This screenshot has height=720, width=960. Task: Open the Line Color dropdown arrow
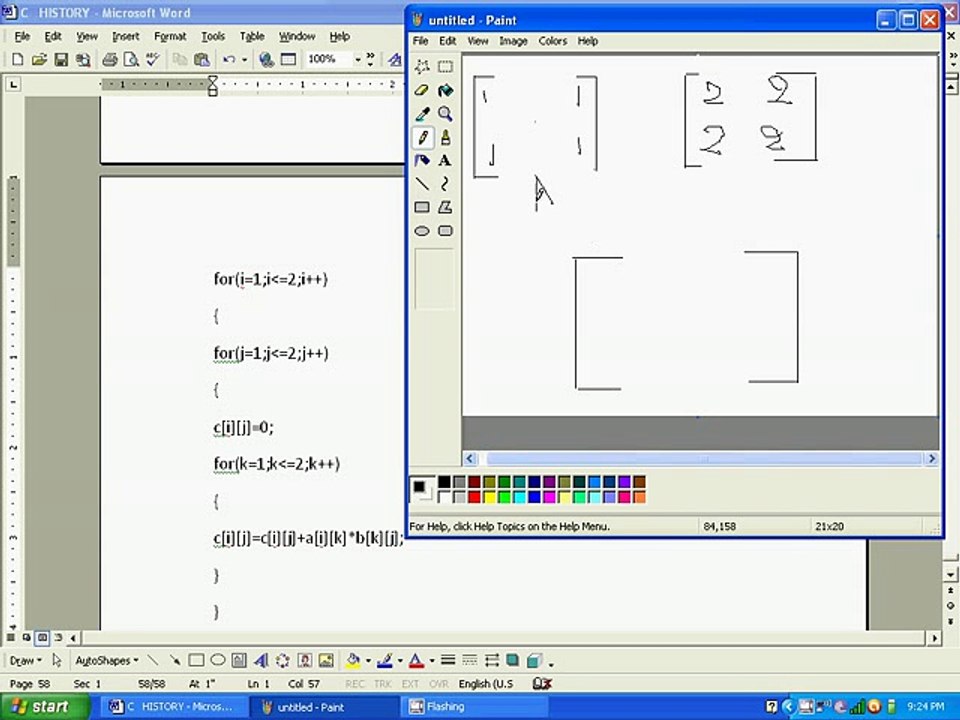[400, 661]
